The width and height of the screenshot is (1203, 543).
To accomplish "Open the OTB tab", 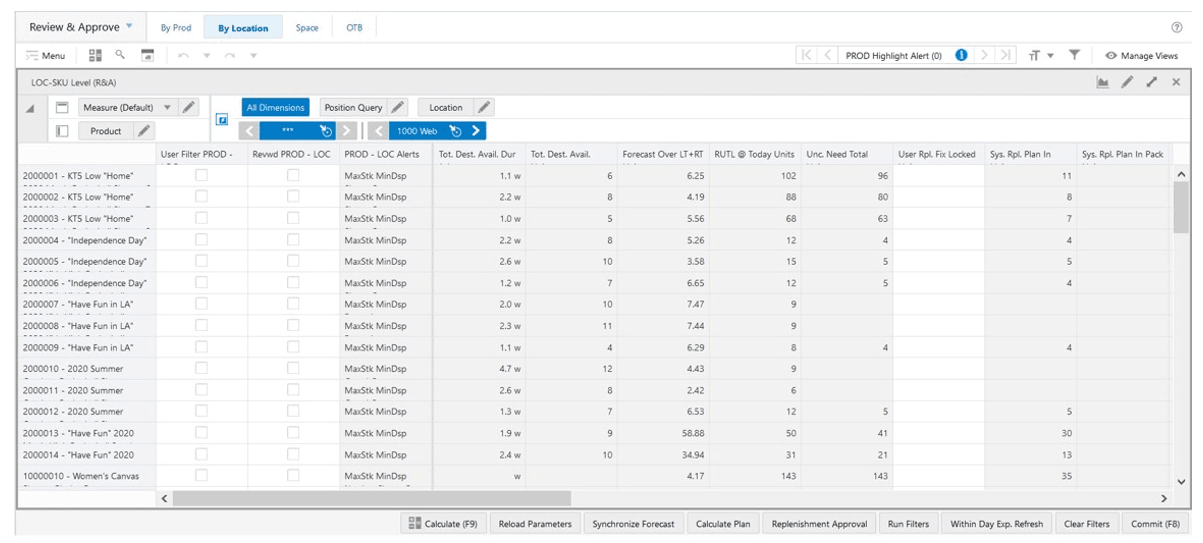I will coord(354,28).
